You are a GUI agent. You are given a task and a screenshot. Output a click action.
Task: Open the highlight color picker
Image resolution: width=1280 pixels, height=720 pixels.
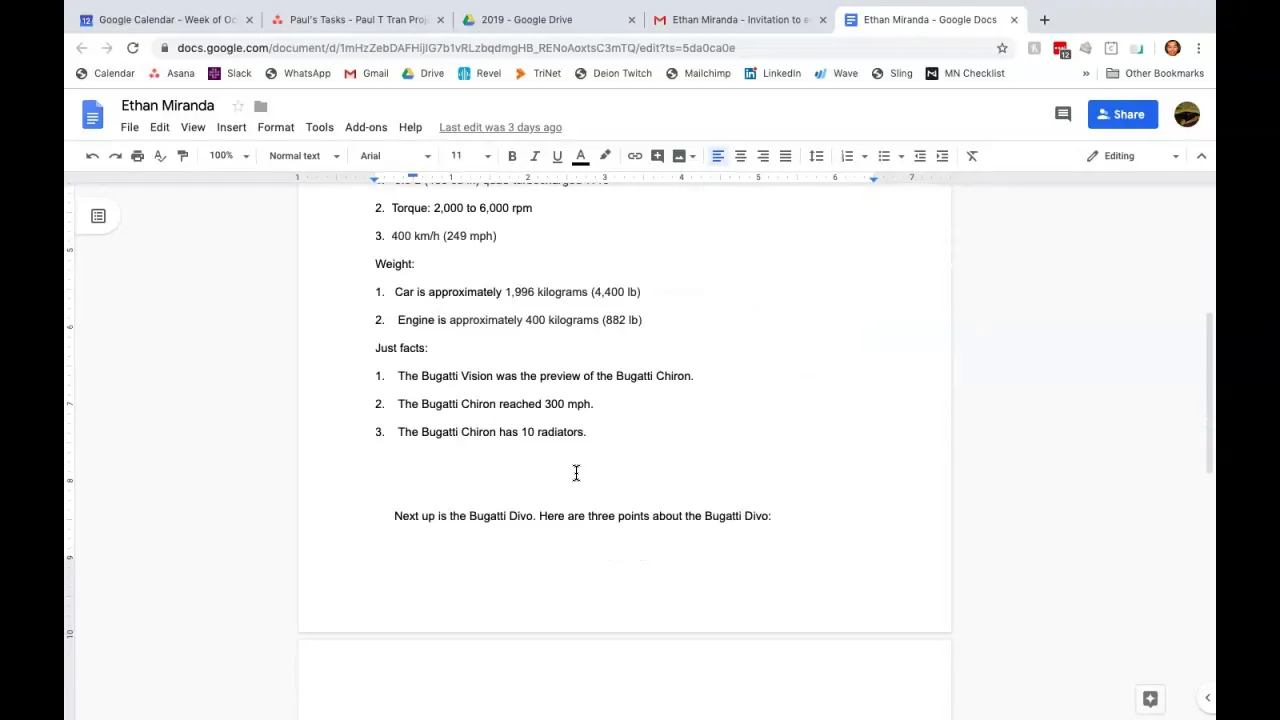pos(605,156)
